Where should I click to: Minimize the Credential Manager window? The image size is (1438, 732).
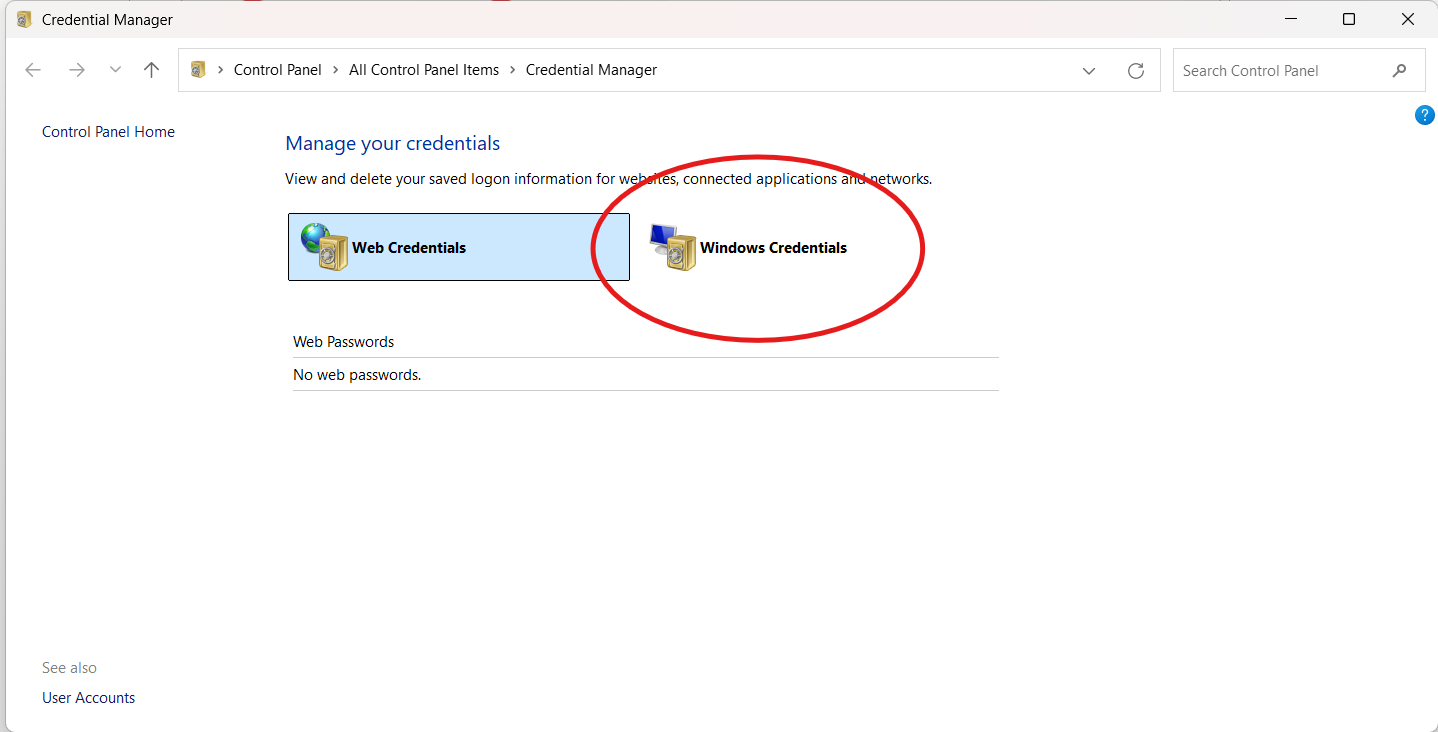point(1289,19)
